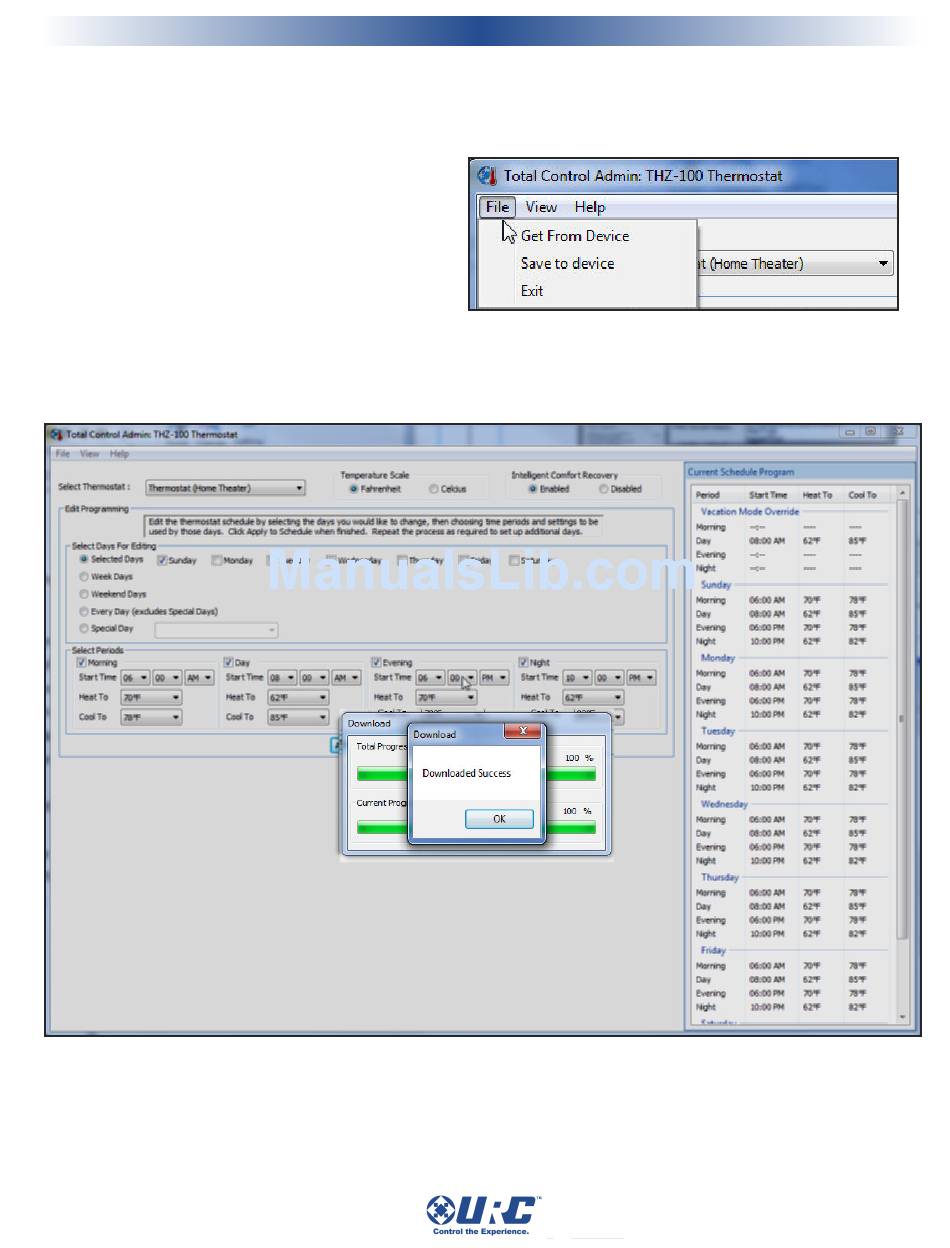Viewport: 950px width, 1248px height.
Task: Open Night Start Time PM dropdown
Action: [x=642, y=678]
